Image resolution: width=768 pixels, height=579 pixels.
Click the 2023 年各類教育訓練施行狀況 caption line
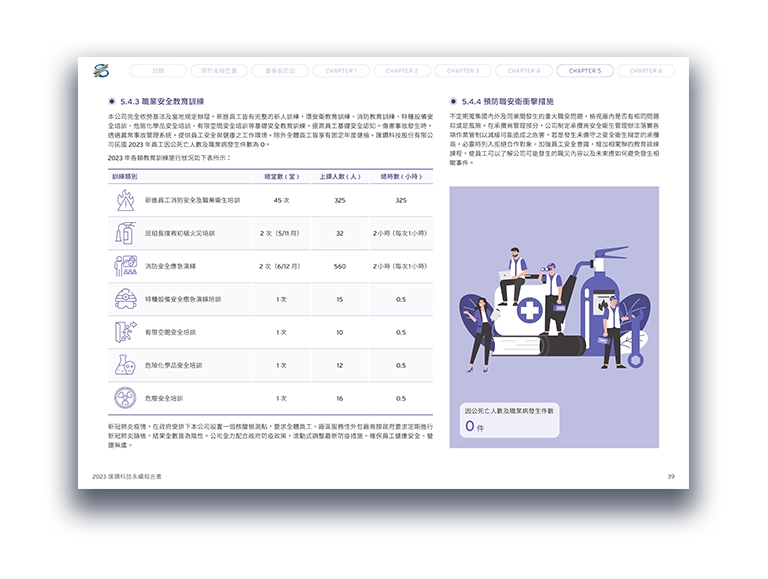tap(169, 158)
